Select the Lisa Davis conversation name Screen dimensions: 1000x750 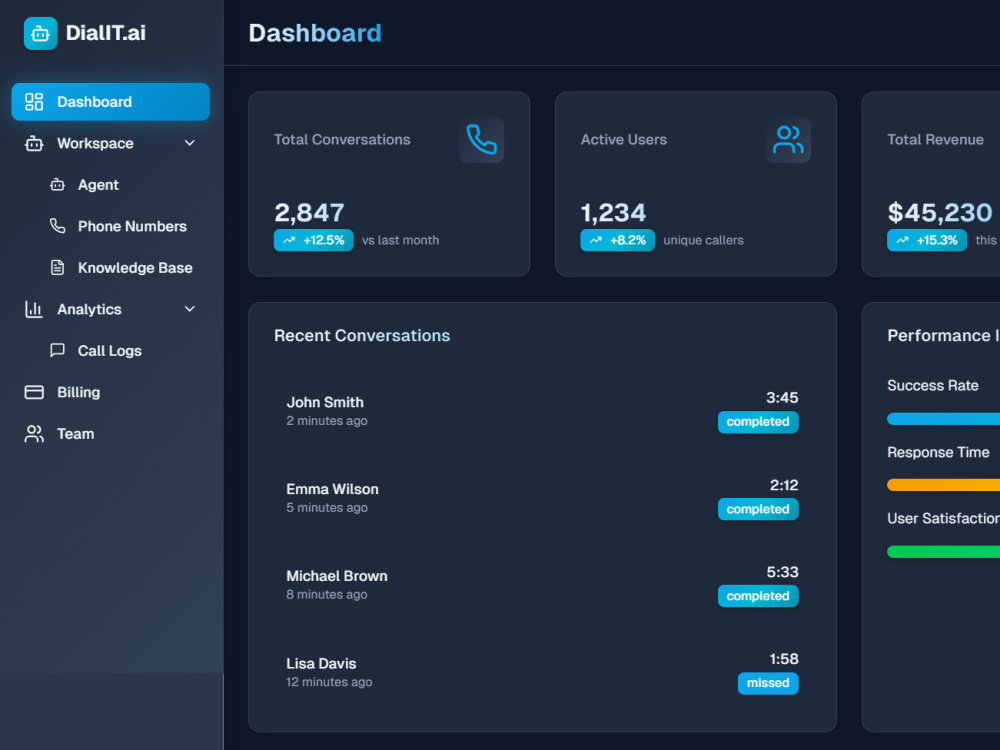coord(321,663)
